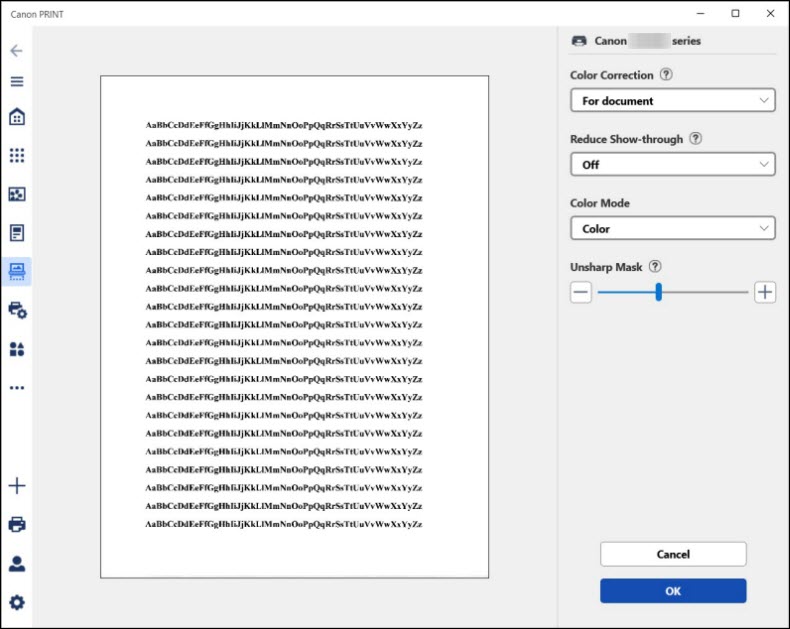The image size is (790, 629).
Task: Confirm settings with OK button
Action: point(673,591)
